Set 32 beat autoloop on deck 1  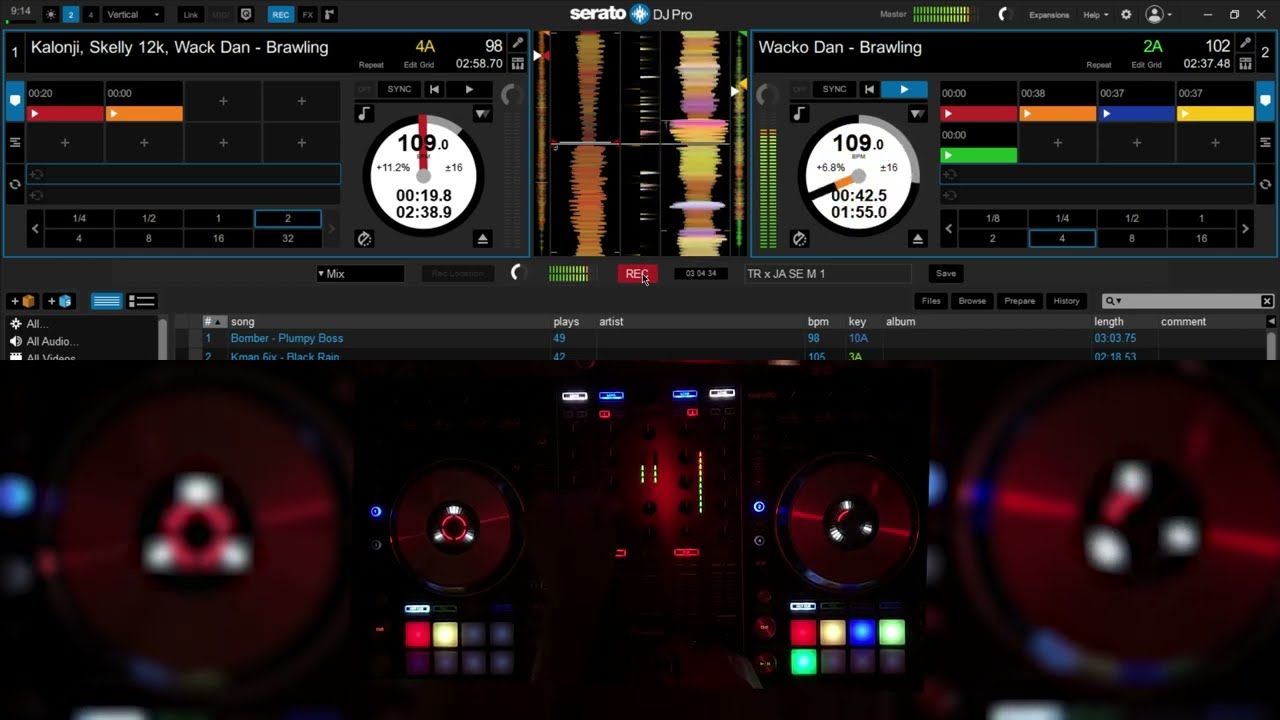click(288, 238)
